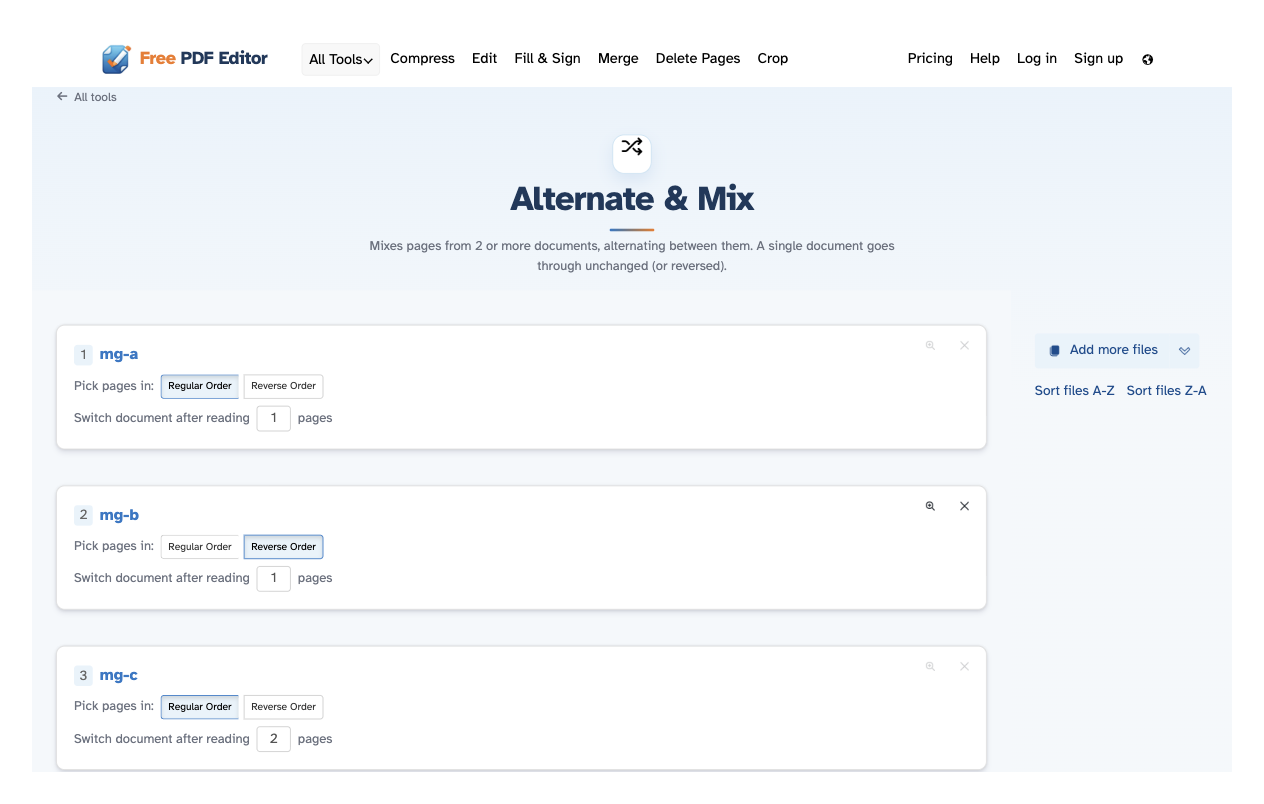Screen dimensions: 1264x804
Task: Select Regular Order for mg-a
Action: pos(200,386)
